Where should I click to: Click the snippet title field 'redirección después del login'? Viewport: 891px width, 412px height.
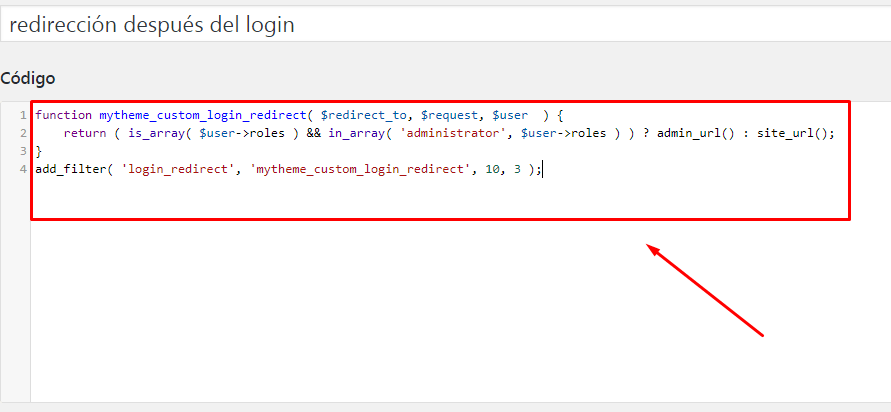(446, 24)
